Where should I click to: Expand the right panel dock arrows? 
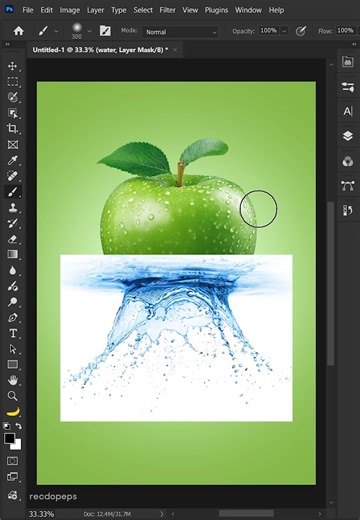[x=354, y=44]
